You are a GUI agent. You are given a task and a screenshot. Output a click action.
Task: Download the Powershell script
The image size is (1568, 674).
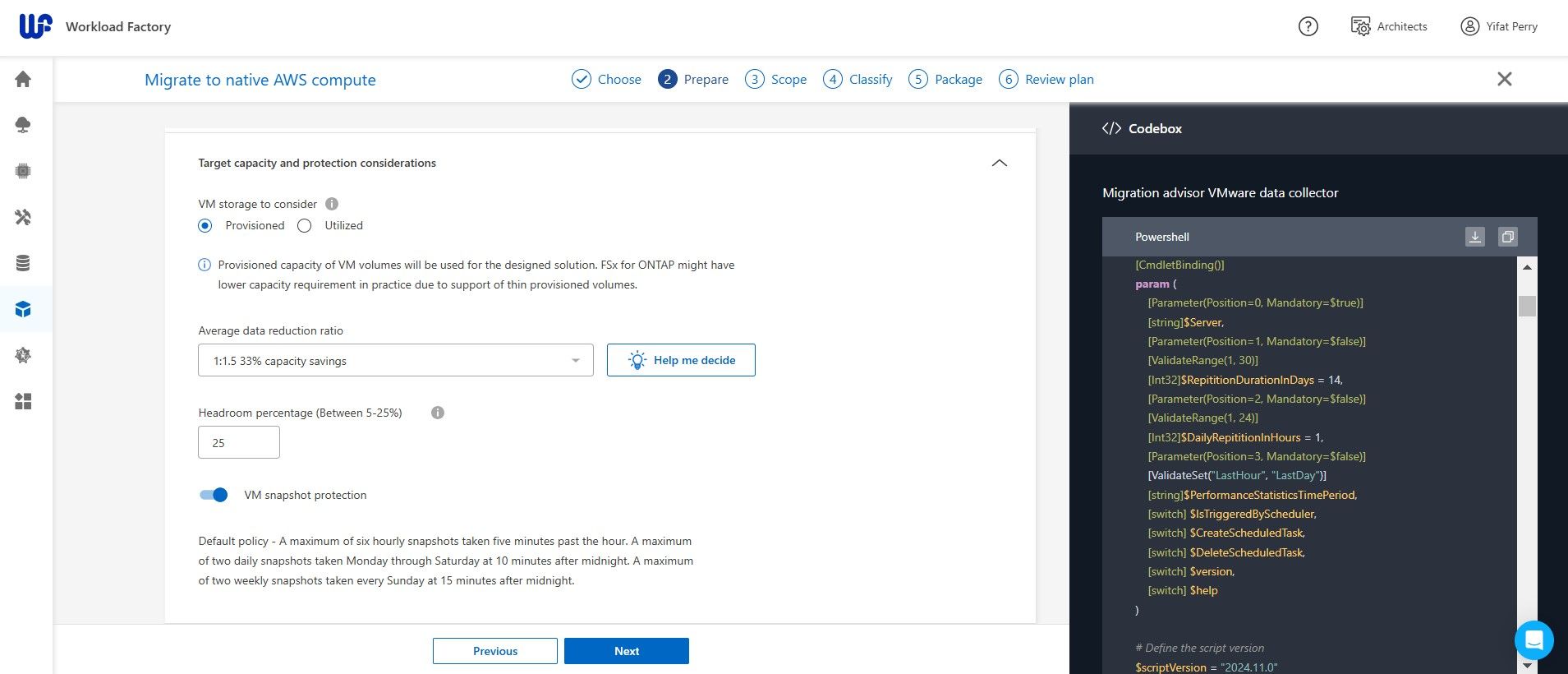(x=1475, y=237)
